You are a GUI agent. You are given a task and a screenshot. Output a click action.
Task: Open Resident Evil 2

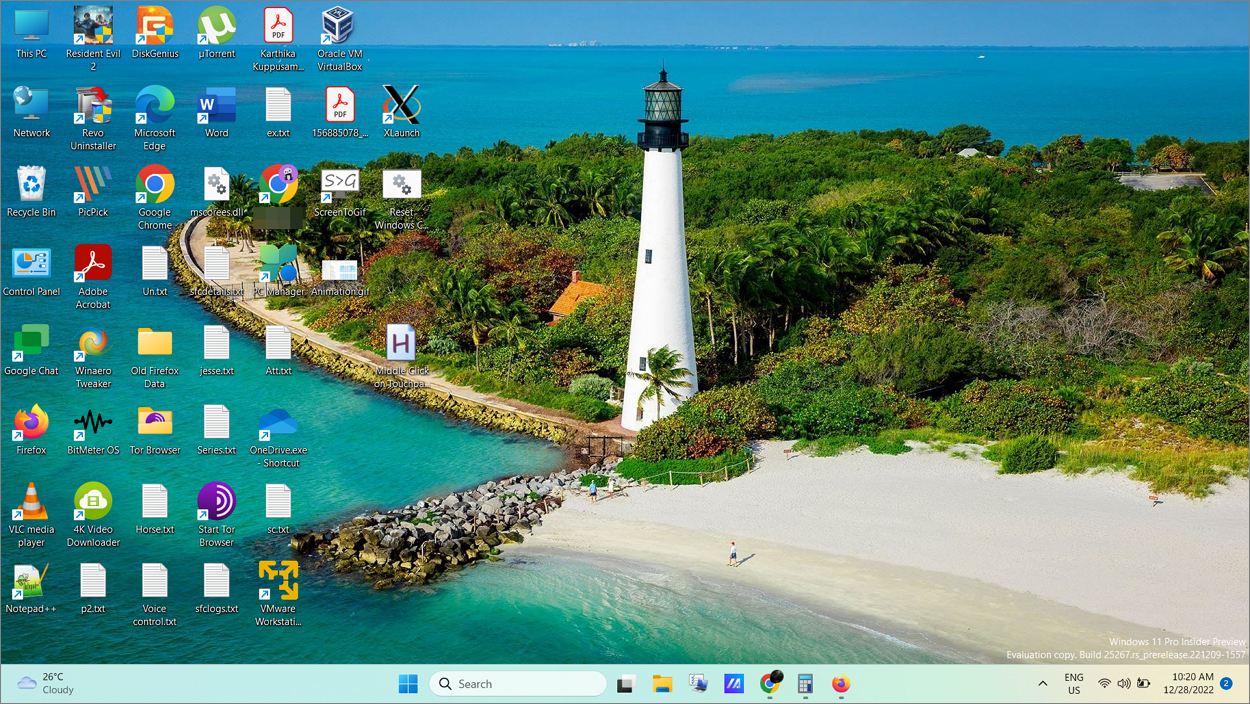coord(92,25)
